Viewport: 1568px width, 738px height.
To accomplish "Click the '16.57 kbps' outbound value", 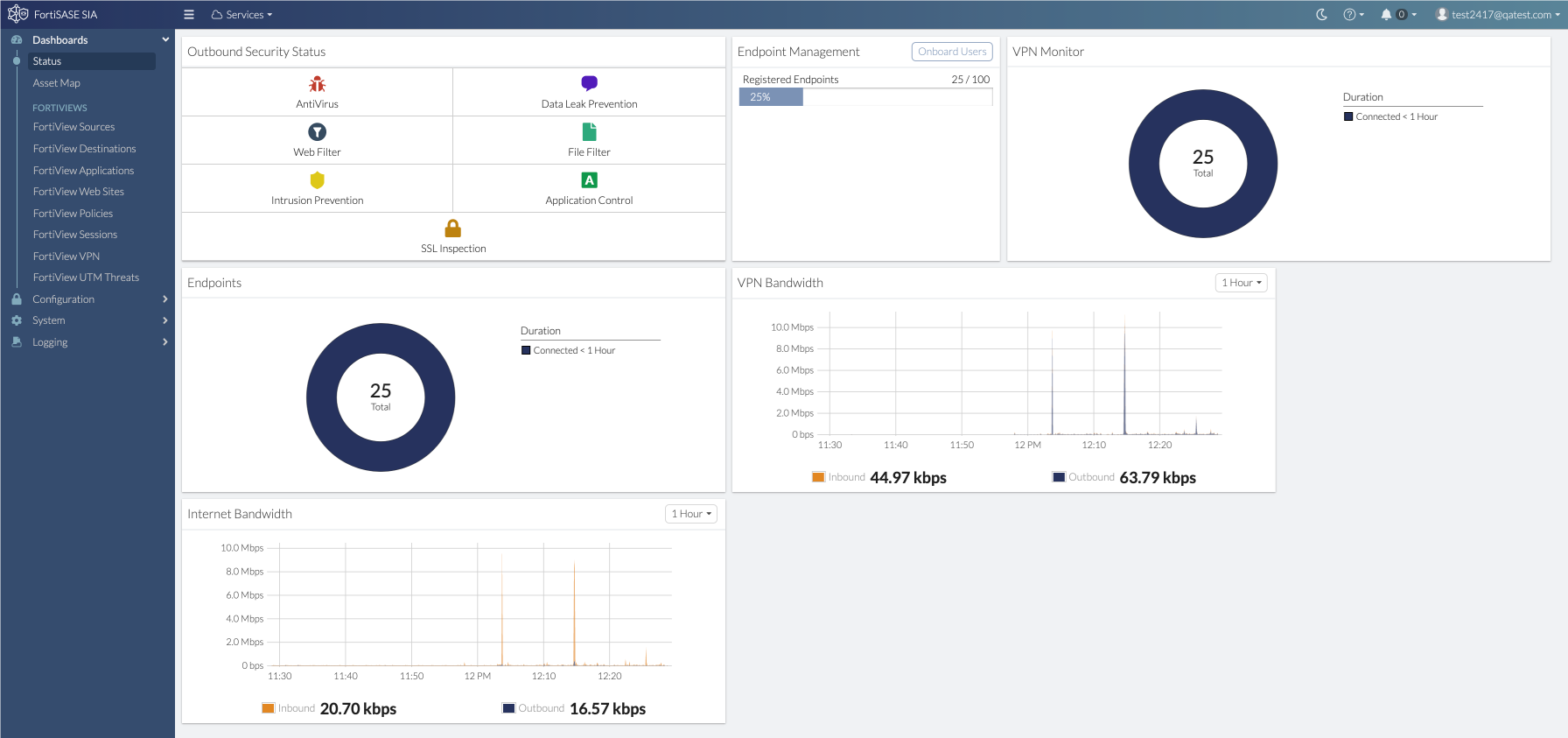I will [607, 709].
